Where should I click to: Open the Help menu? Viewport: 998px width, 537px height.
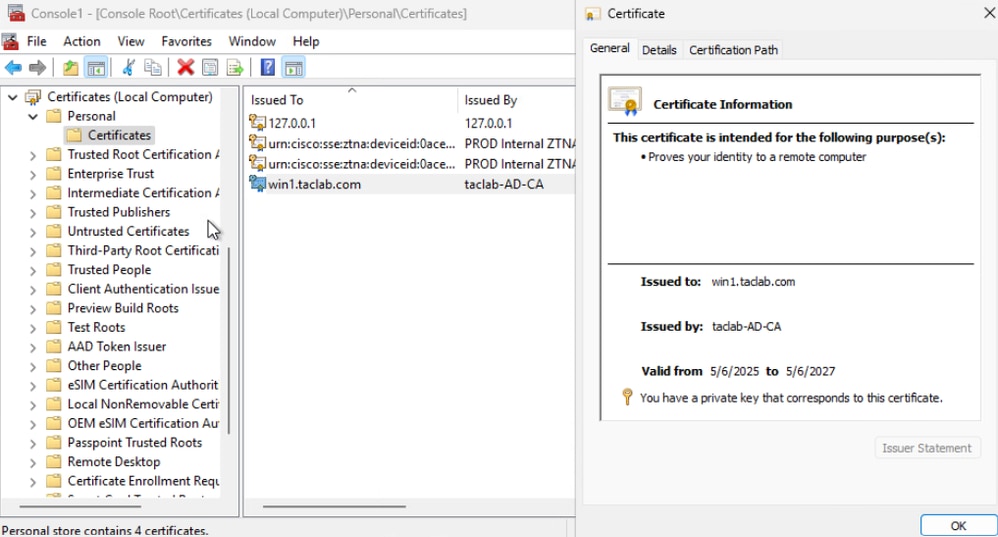(x=306, y=41)
